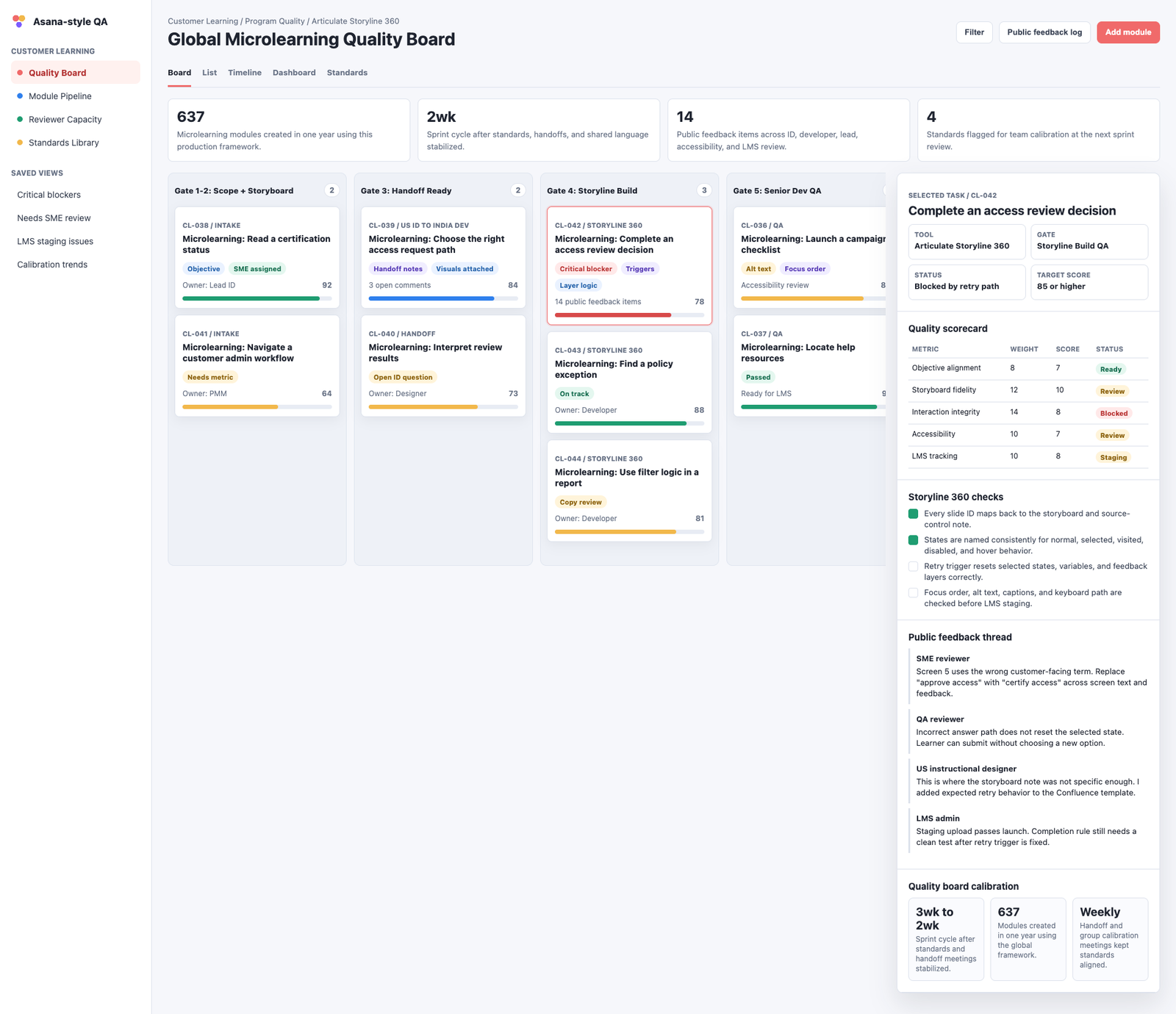Uncheck States are named consistently checkbox
The height and width of the screenshot is (1014, 1176).
(913, 540)
